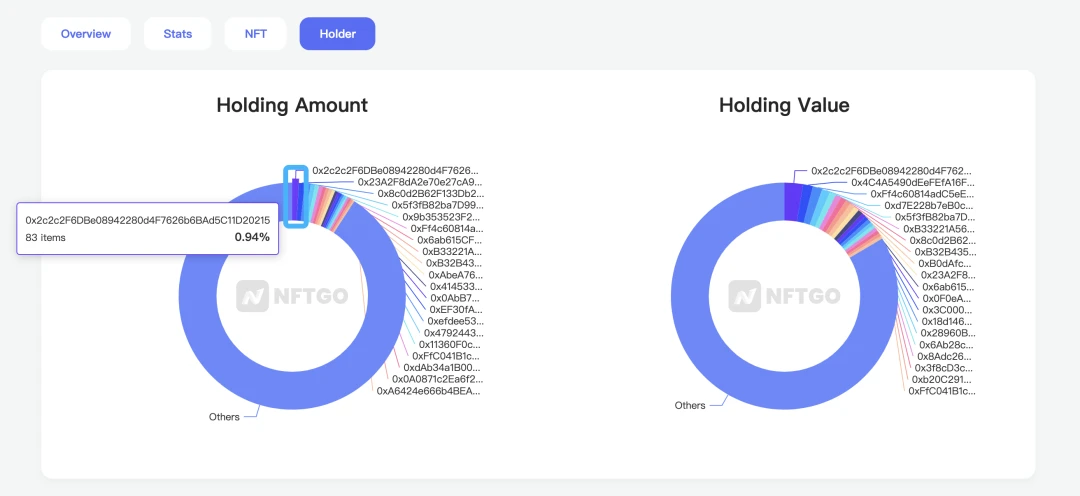This screenshot has width=1080, height=496.
Task: Click the active Holder tab
Action: pos(337,33)
